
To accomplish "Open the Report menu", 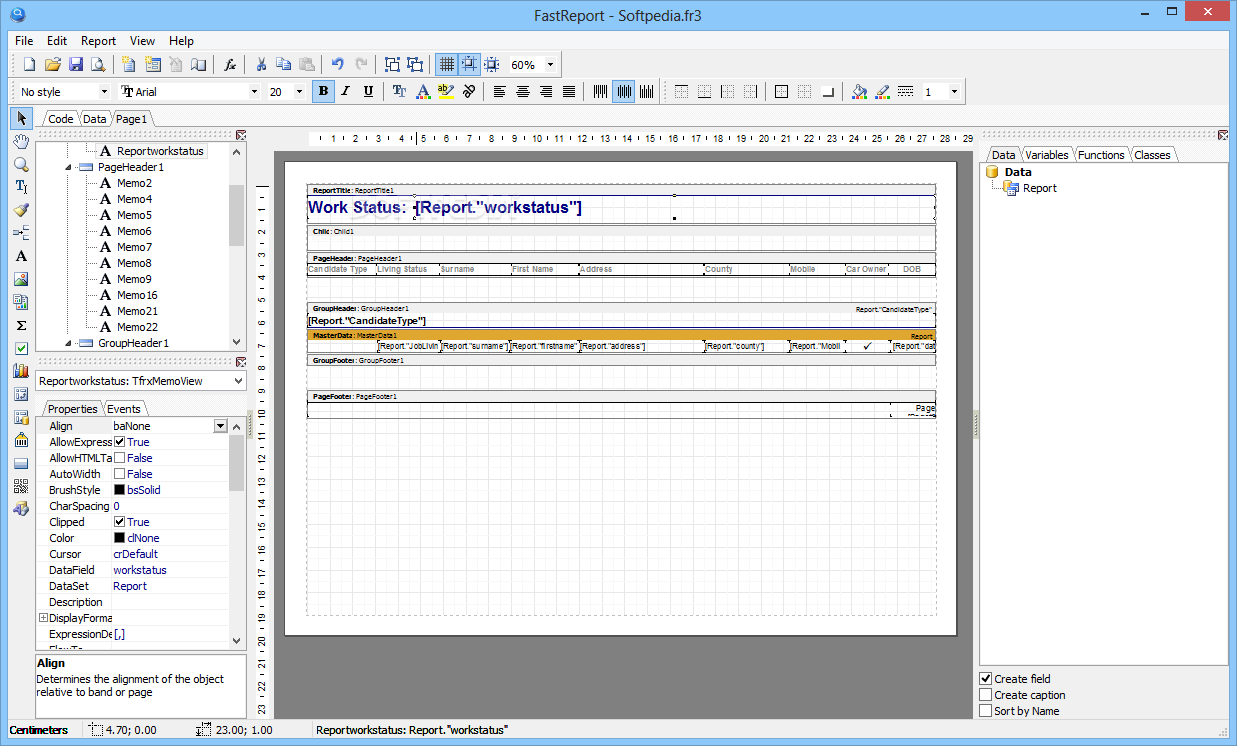I will click(99, 41).
